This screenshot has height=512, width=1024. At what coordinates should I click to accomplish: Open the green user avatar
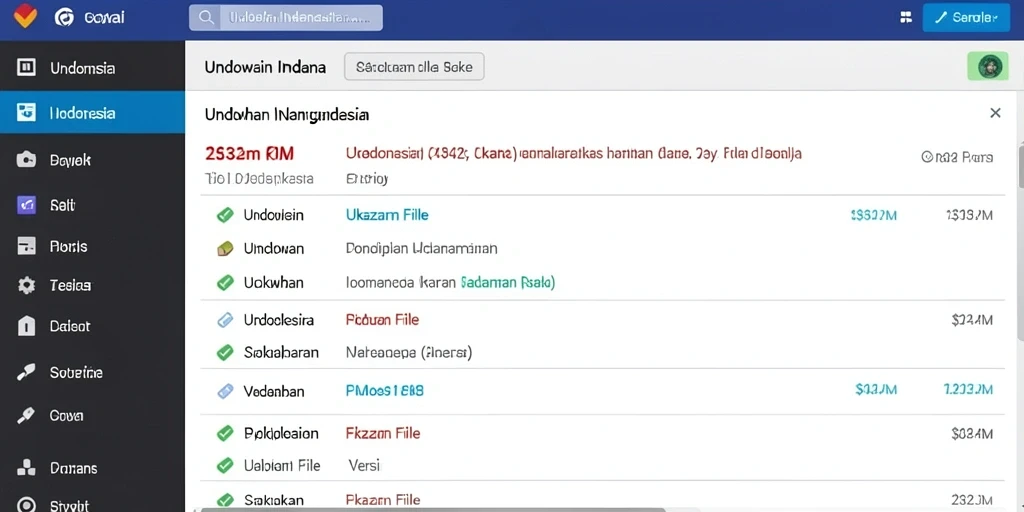click(x=990, y=67)
